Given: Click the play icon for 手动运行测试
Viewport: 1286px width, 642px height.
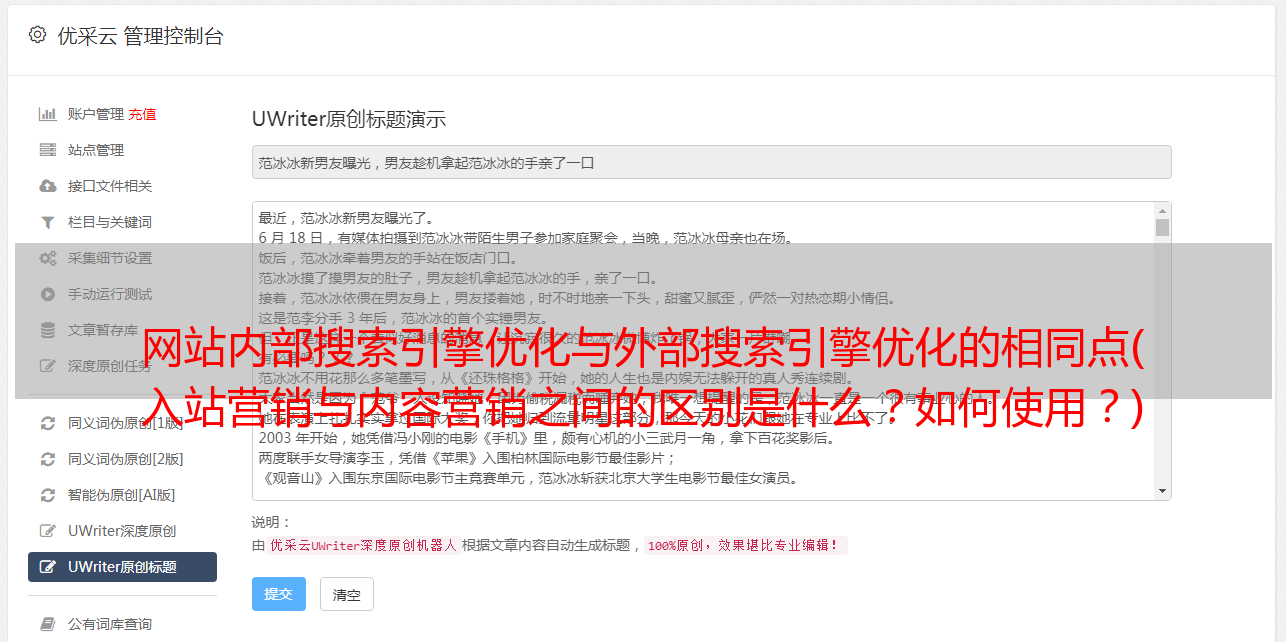Looking at the screenshot, I should (x=47, y=294).
